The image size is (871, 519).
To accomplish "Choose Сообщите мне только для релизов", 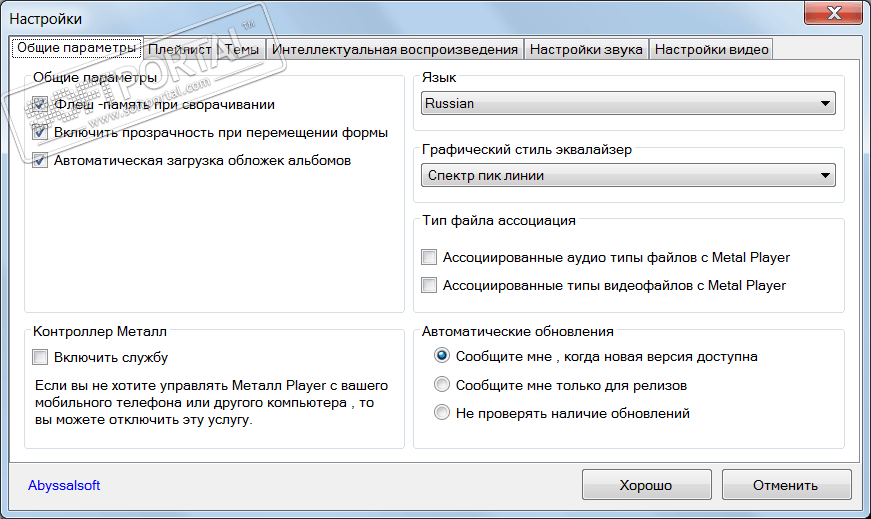I will [442, 385].
